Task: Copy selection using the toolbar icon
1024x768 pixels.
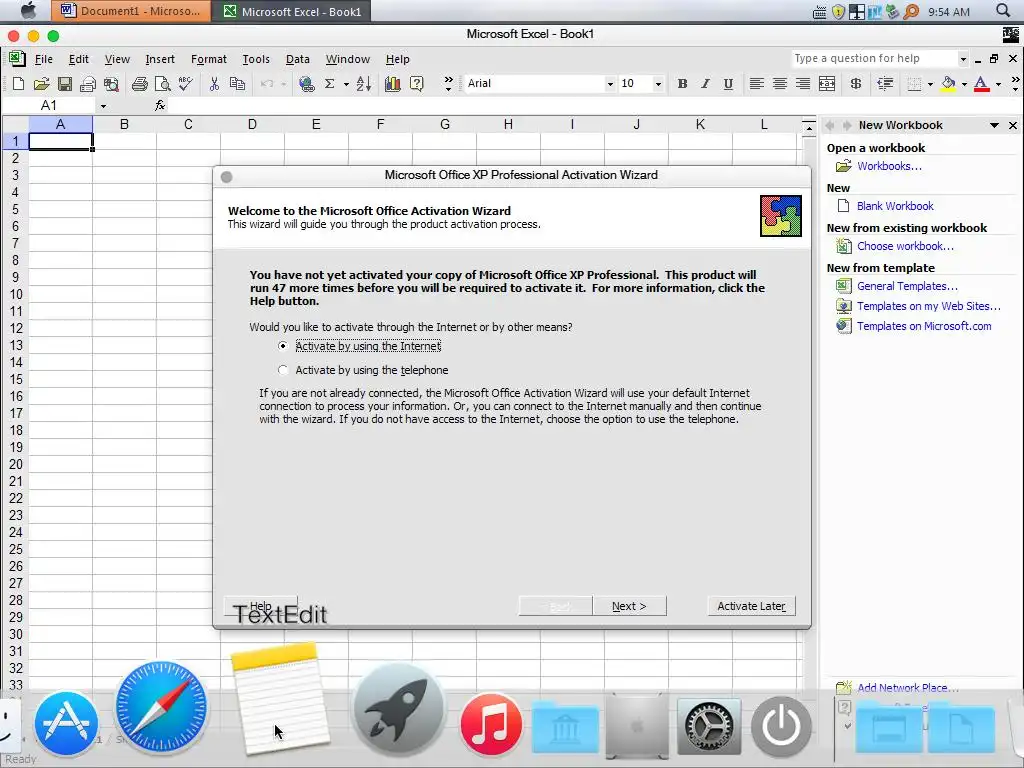Action: tap(237, 84)
